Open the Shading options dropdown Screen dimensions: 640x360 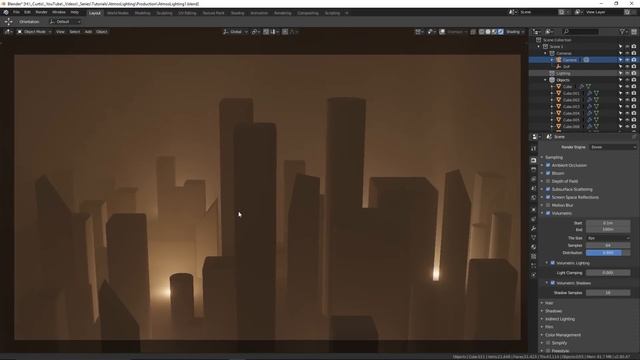coord(516,32)
